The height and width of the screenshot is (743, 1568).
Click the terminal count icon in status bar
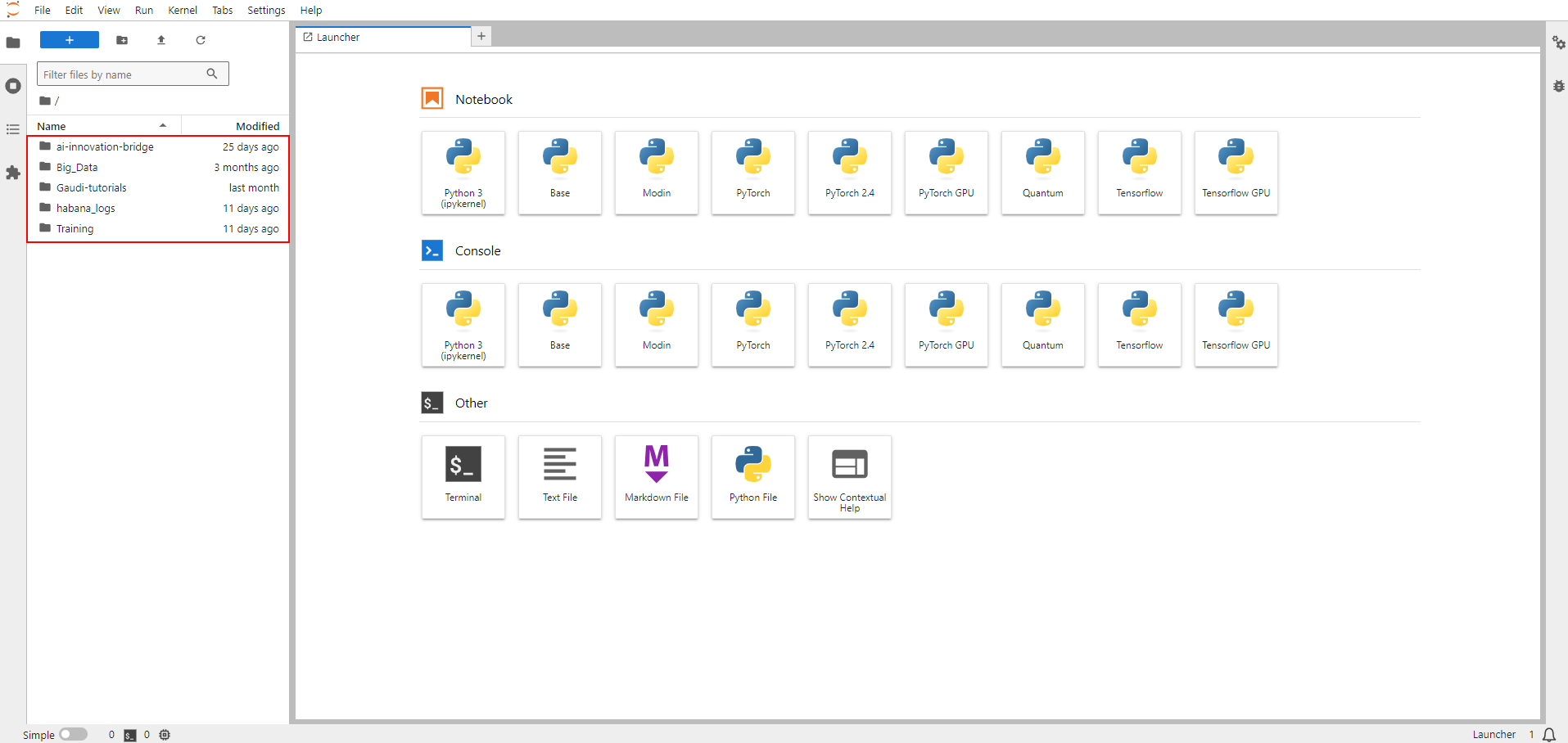tap(130, 735)
